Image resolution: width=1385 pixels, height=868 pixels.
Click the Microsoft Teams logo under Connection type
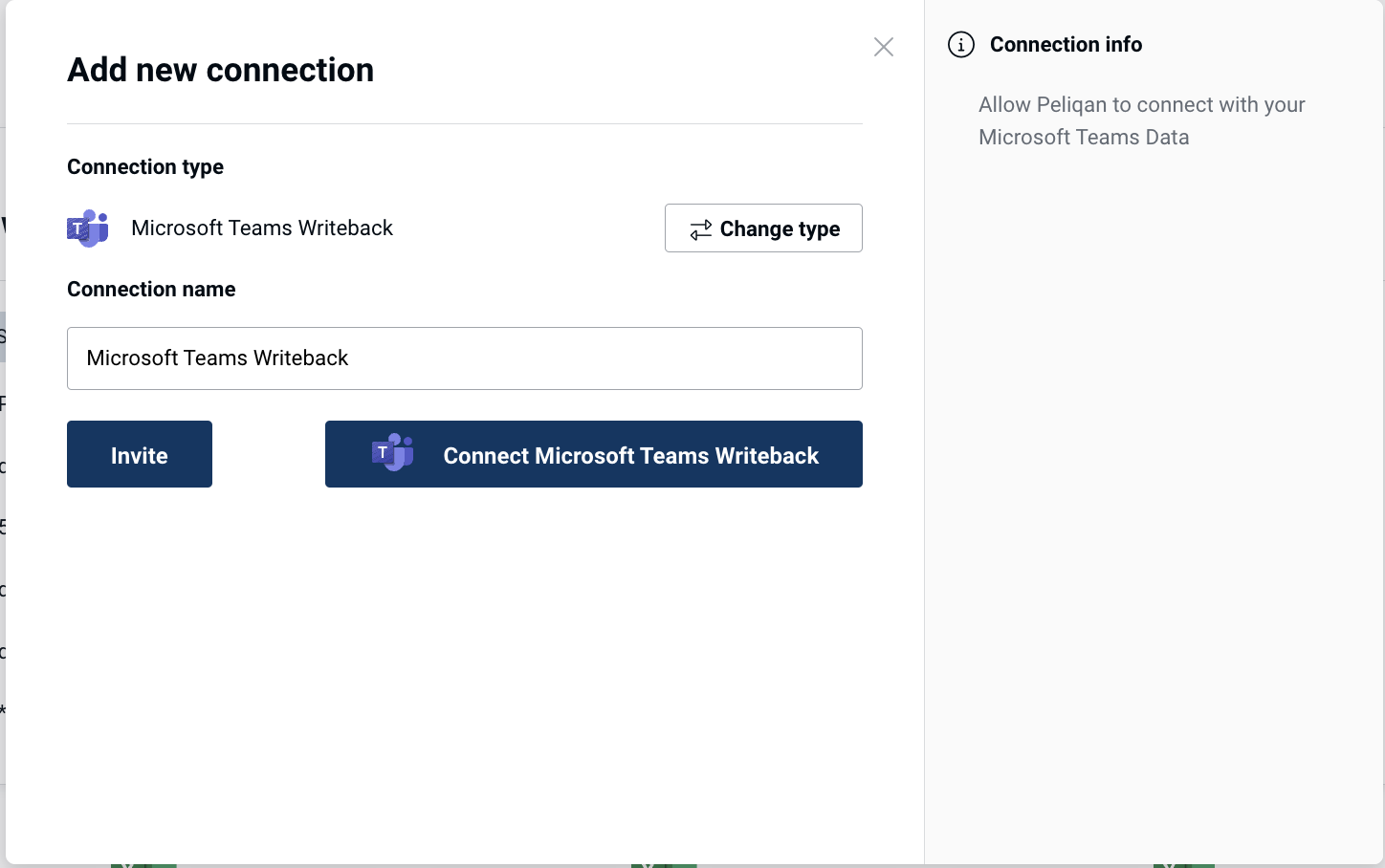click(x=88, y=228)
